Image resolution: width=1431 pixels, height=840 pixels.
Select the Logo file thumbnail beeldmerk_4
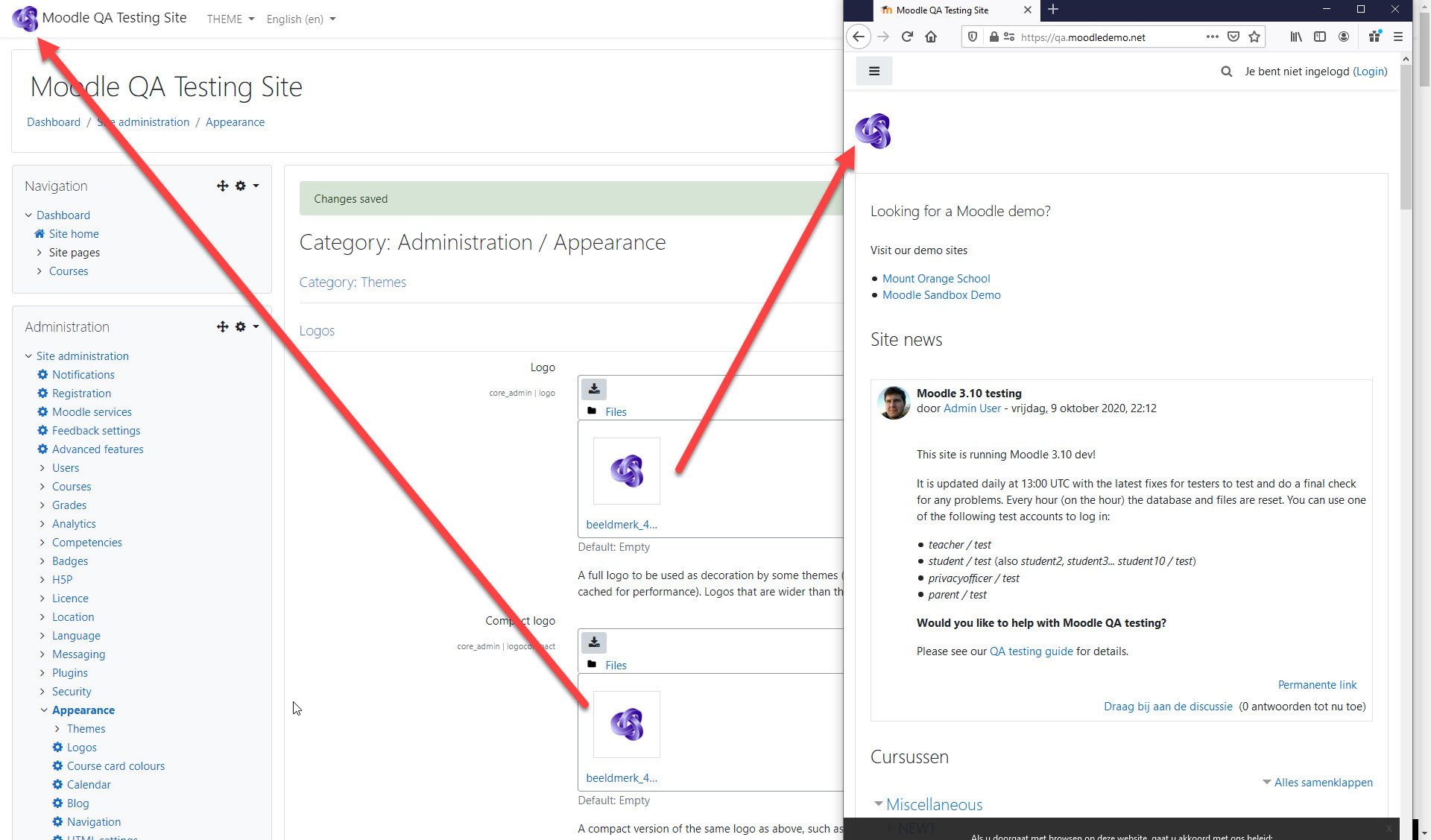point(626,471)
